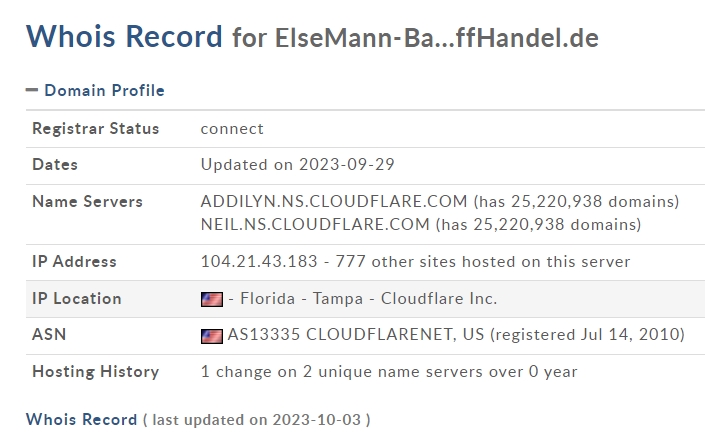Click the US flag in IP Location row
The height and width of the screenshot is (439, 705).
(x=212, y=299)
